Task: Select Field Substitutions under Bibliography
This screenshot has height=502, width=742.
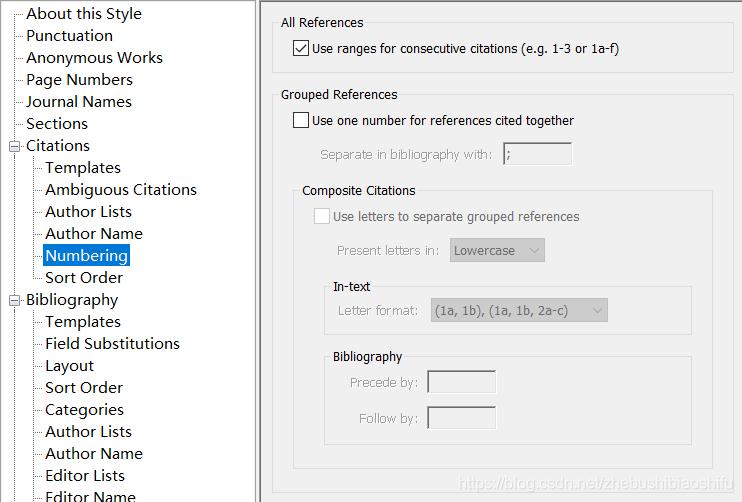Action: pos(112,344)
